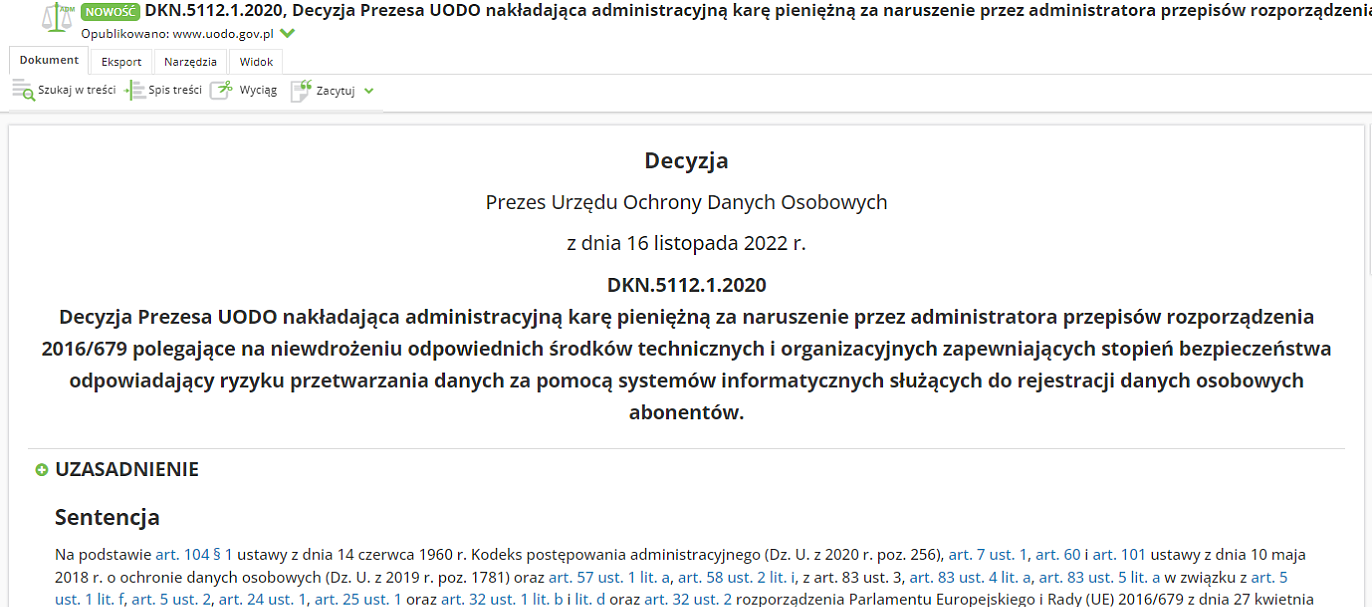
Task: Expand publication details chevron next to www.uodo.gov.pl
Action: [x=287, y=33]
